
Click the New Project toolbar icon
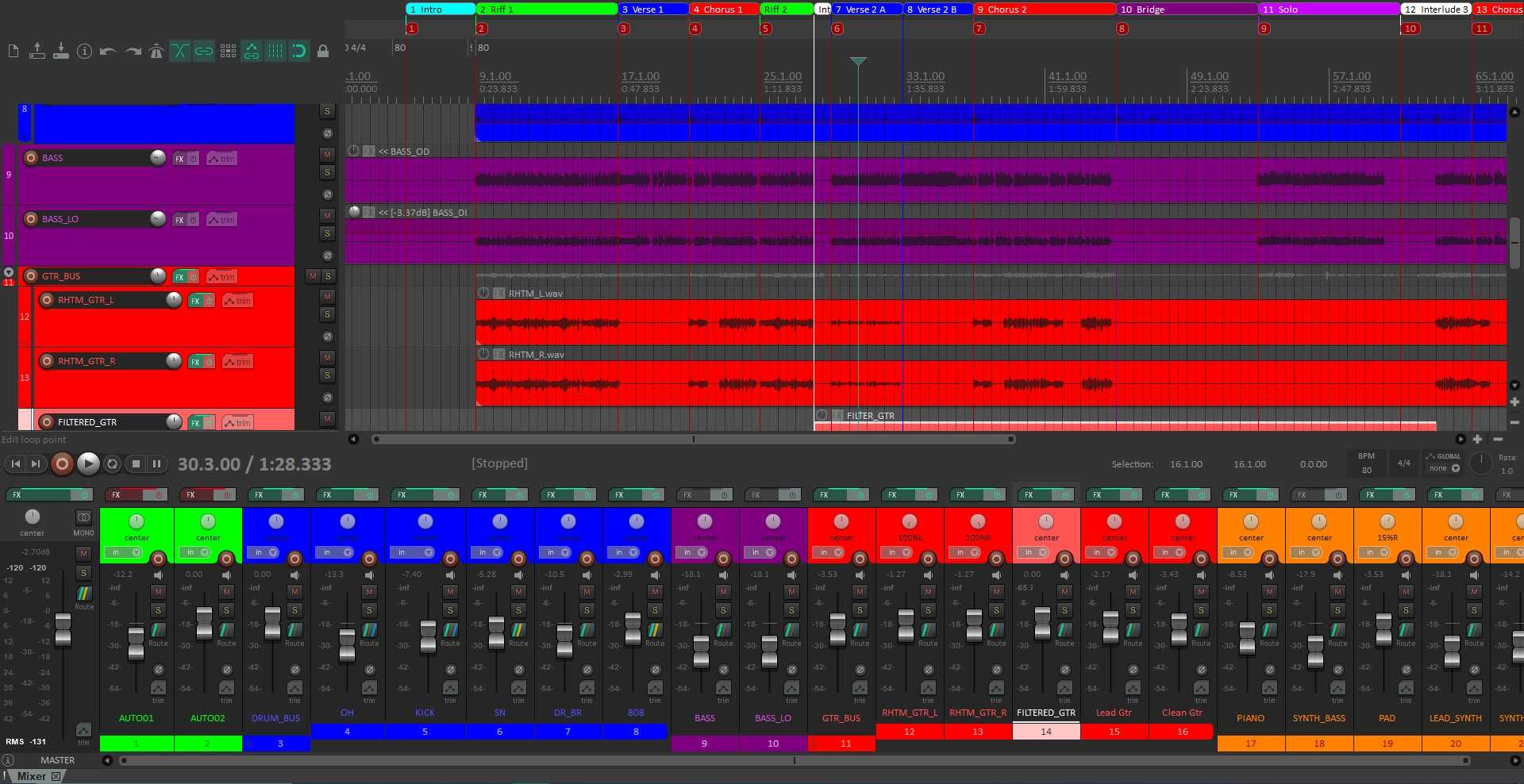(13, 52)
